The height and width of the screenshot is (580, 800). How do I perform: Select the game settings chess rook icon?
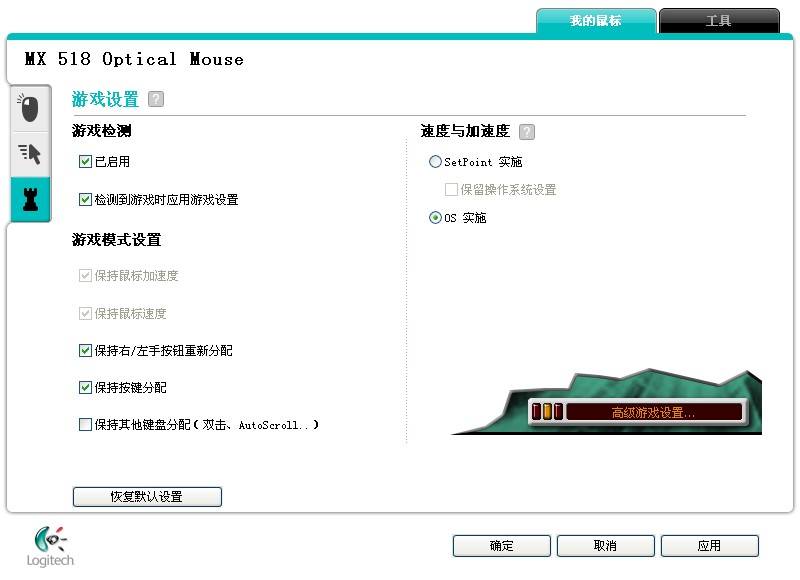click(x=30, y=199)
